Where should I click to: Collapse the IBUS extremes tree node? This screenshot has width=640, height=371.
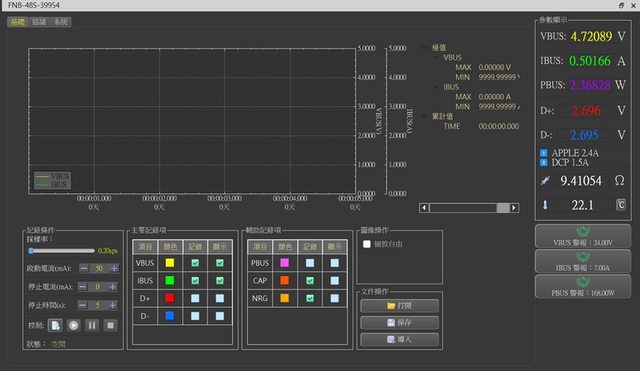click(437, 87)
